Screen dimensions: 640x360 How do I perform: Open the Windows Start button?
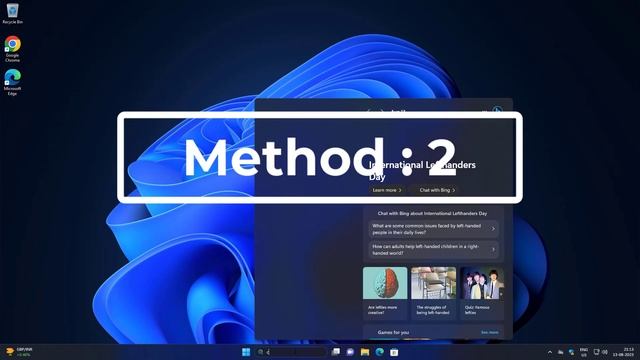point(246,352)
